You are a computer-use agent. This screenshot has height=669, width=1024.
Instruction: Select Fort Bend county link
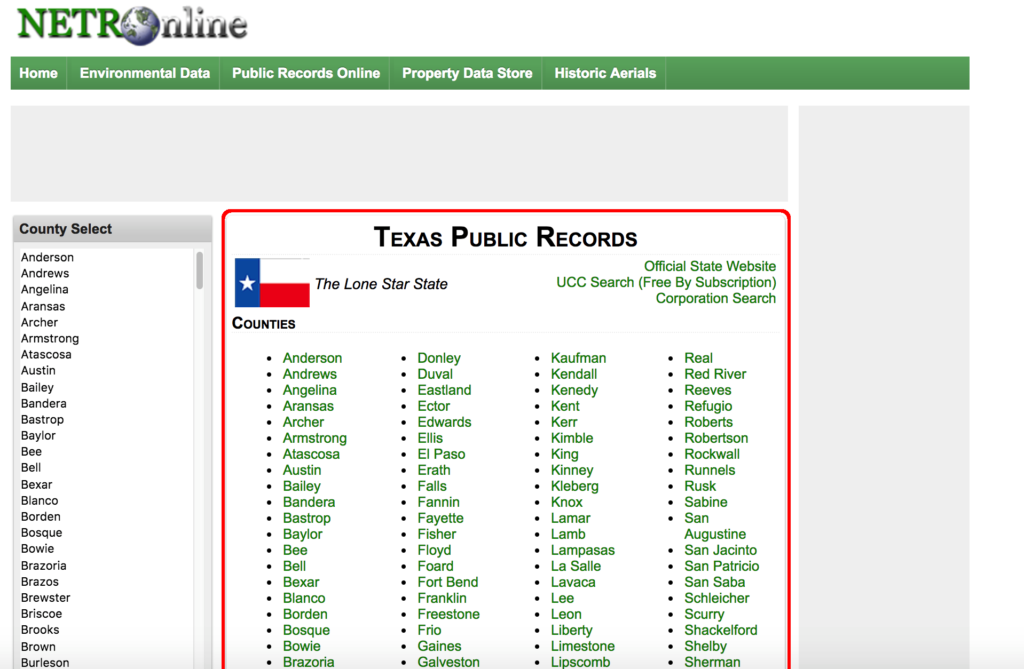[447, 582]
